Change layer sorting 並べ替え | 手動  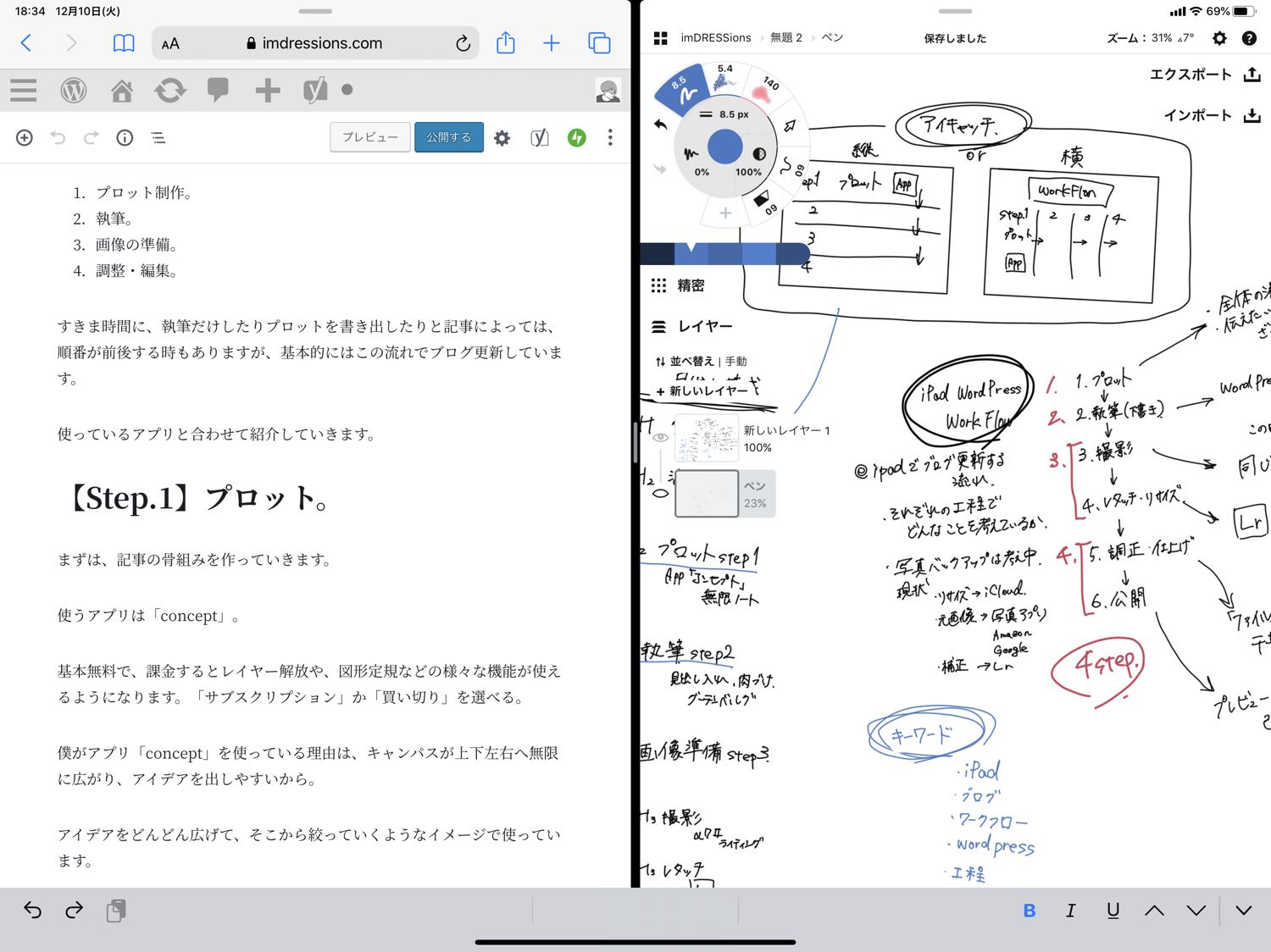(701, 361)
